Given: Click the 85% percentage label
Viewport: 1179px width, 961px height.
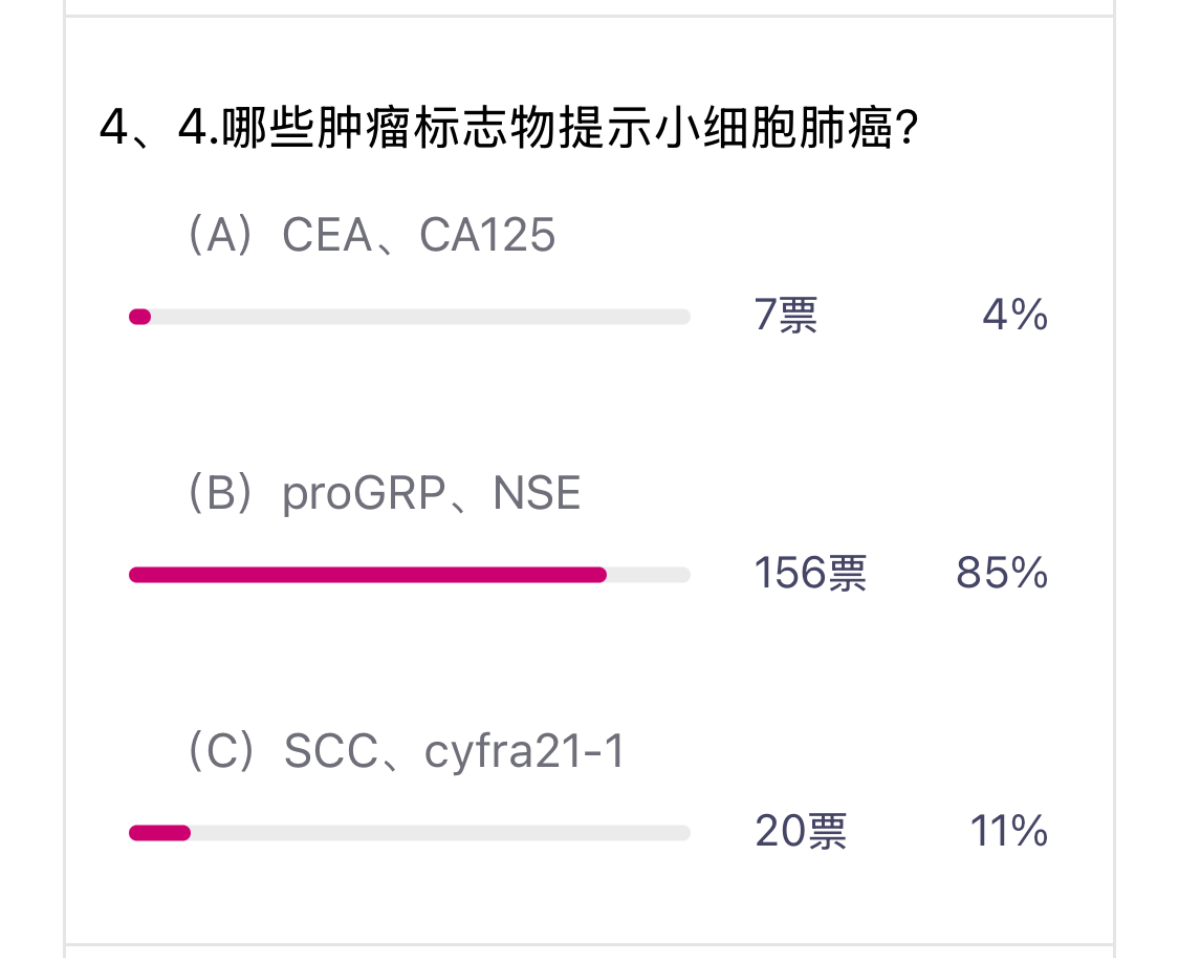Looking at the screenshot, I should click(x=1002, y=575).
